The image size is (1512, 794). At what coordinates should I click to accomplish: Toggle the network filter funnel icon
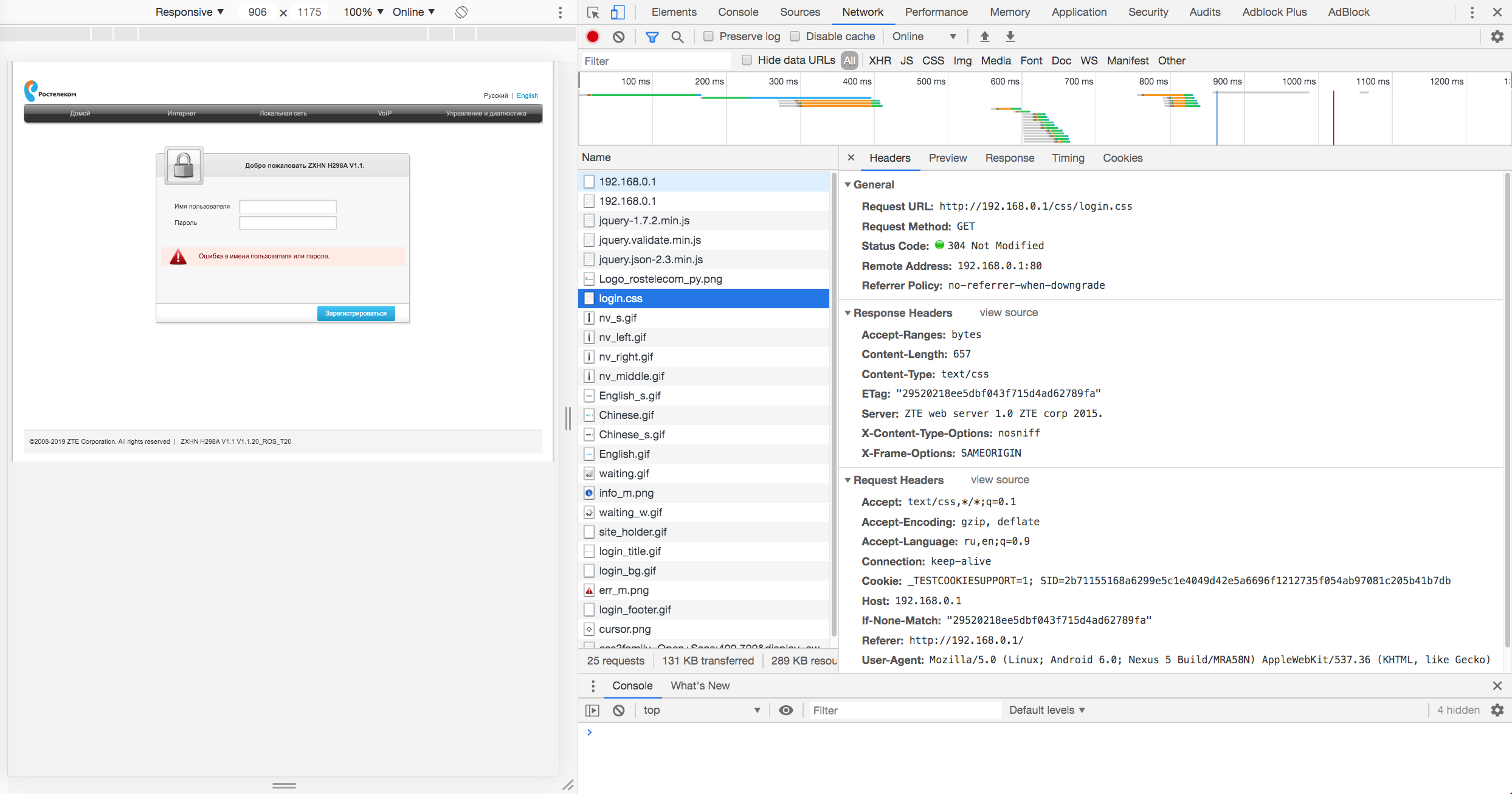[652, 36]
